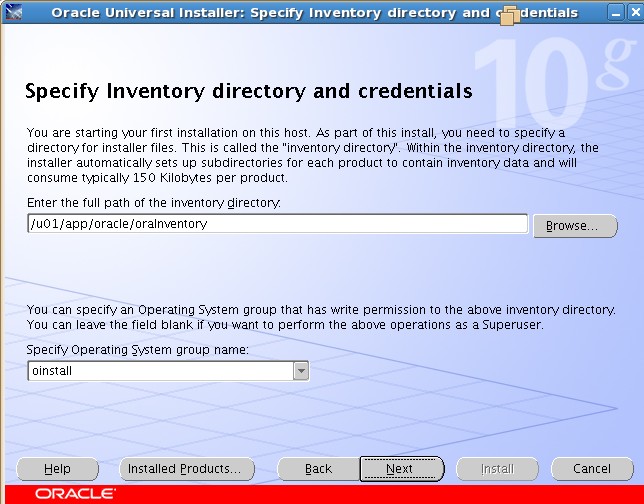This screenshot has width=644, height=504.
Task: Click the Next button
Action: coord(402,469)
